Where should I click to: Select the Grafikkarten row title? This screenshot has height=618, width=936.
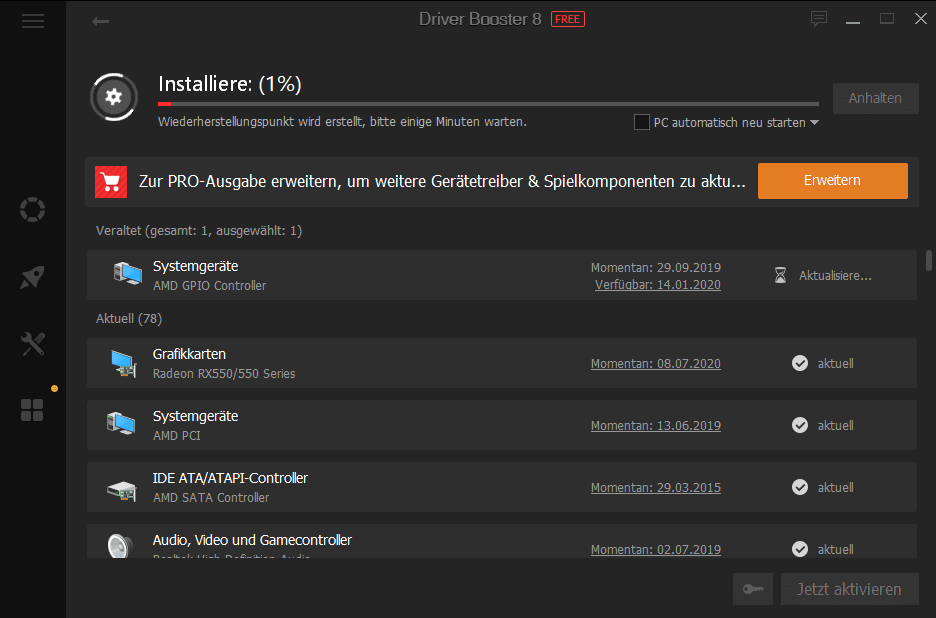click(x=189, y=354)
